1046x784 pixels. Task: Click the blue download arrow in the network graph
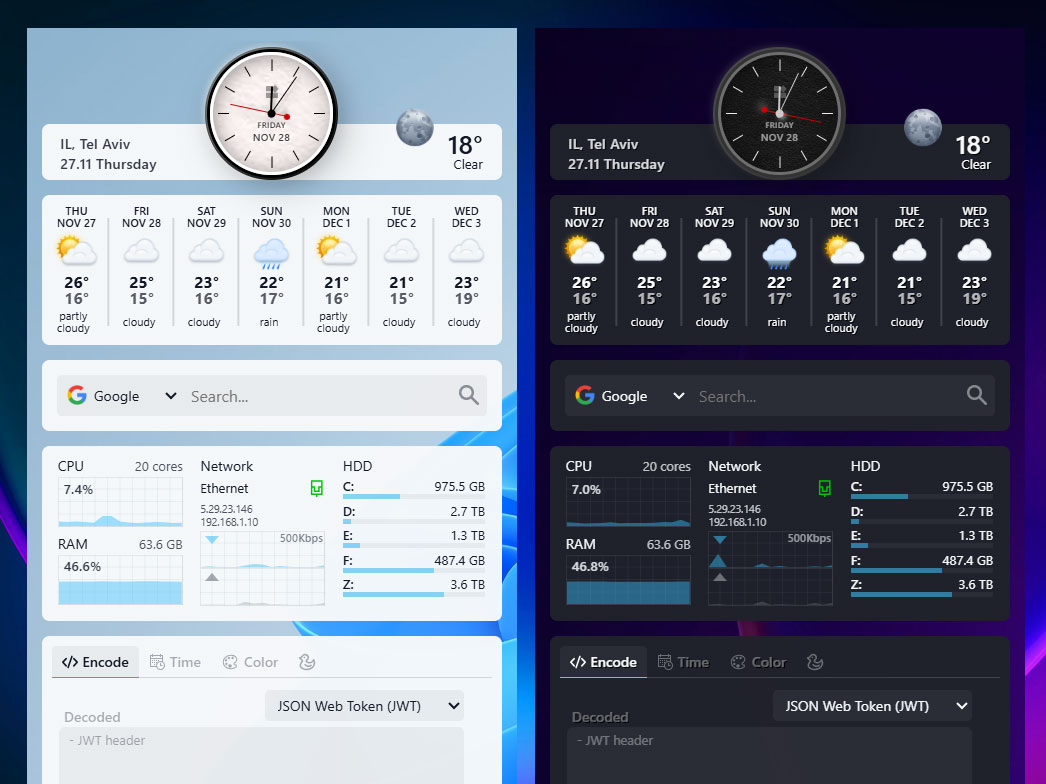[x=211, y=540]
